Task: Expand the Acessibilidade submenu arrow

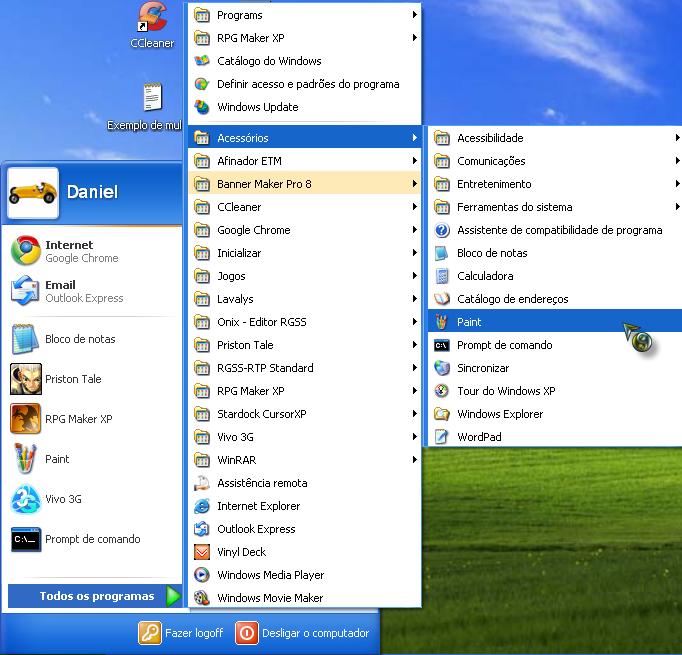Action: 678,138
